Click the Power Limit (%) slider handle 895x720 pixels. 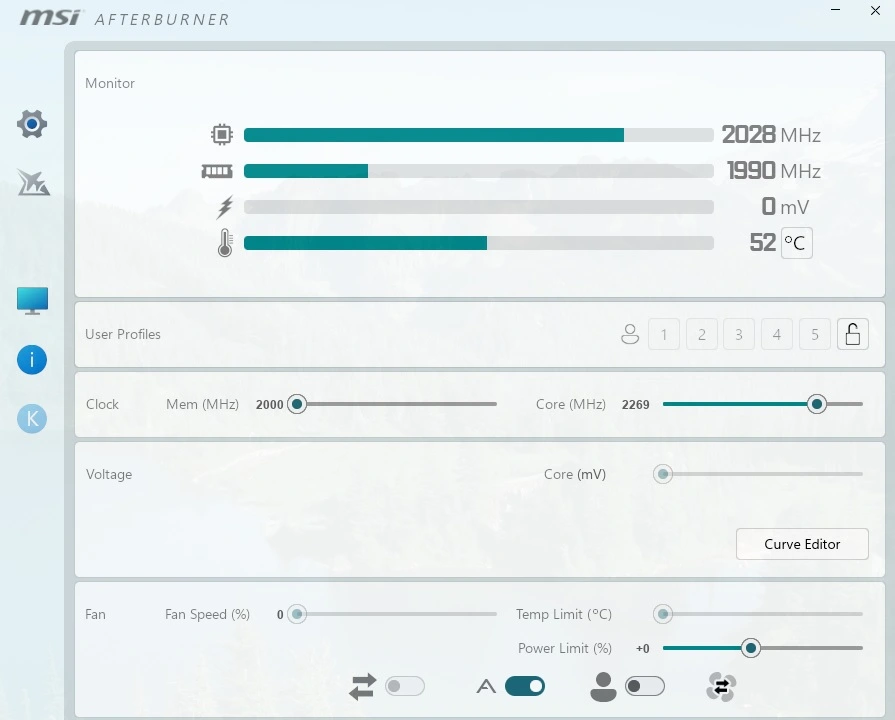pyautogui.click(x=751, y=648)
